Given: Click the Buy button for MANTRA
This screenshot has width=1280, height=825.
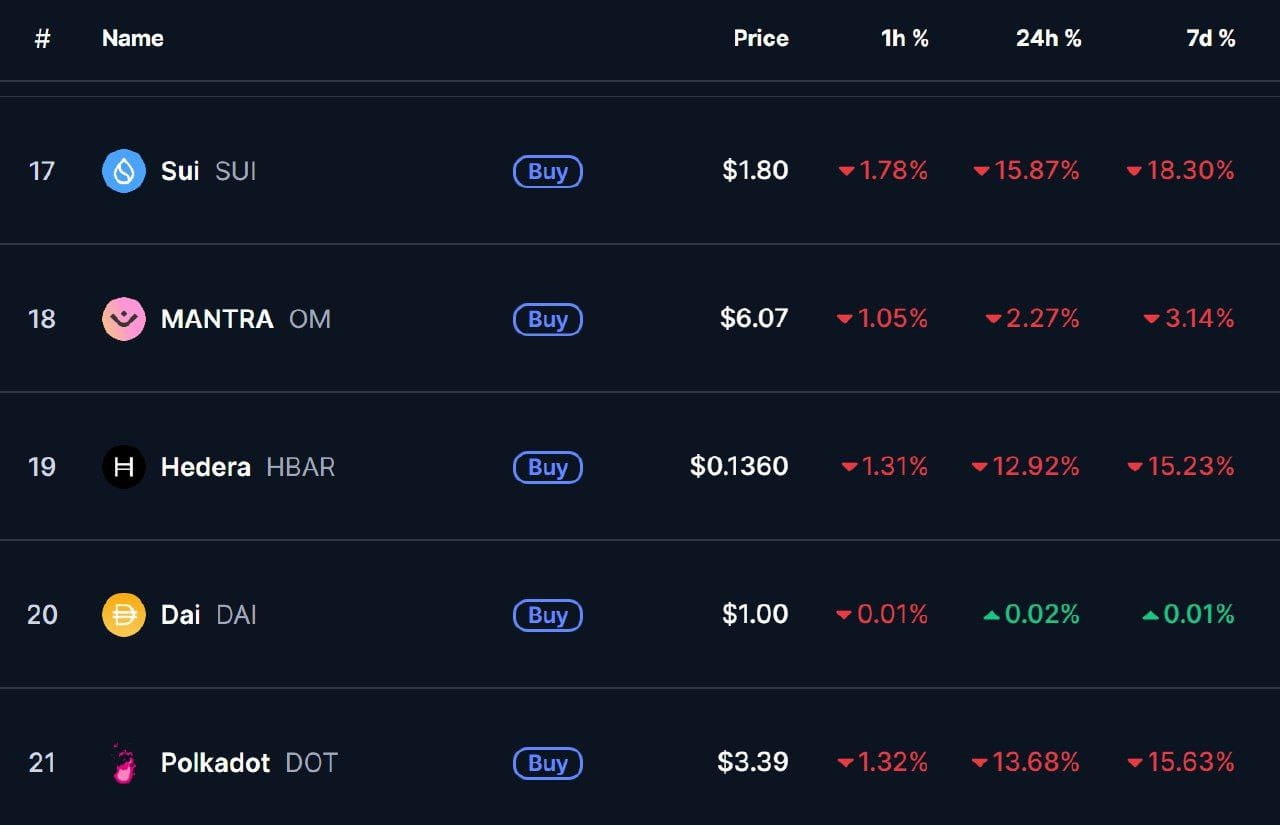Looking at the screenshot, I should pos(548,319).
